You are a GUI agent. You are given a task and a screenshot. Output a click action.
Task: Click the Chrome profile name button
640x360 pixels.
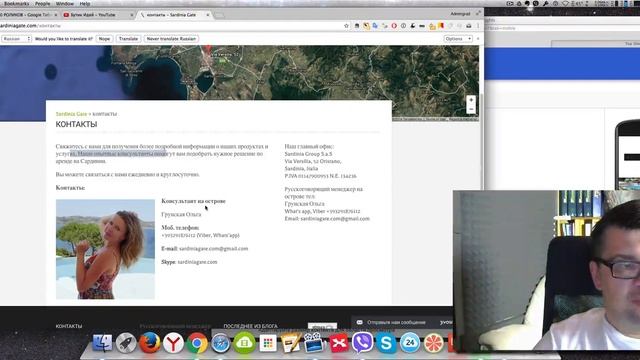pos(460,14)
